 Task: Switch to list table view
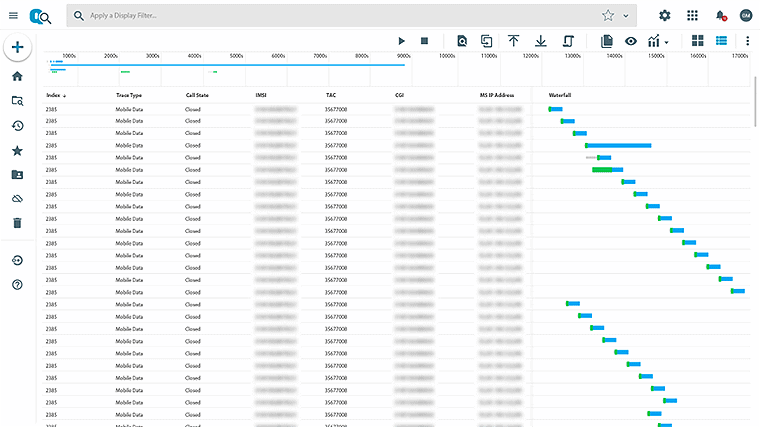point(721,41)
